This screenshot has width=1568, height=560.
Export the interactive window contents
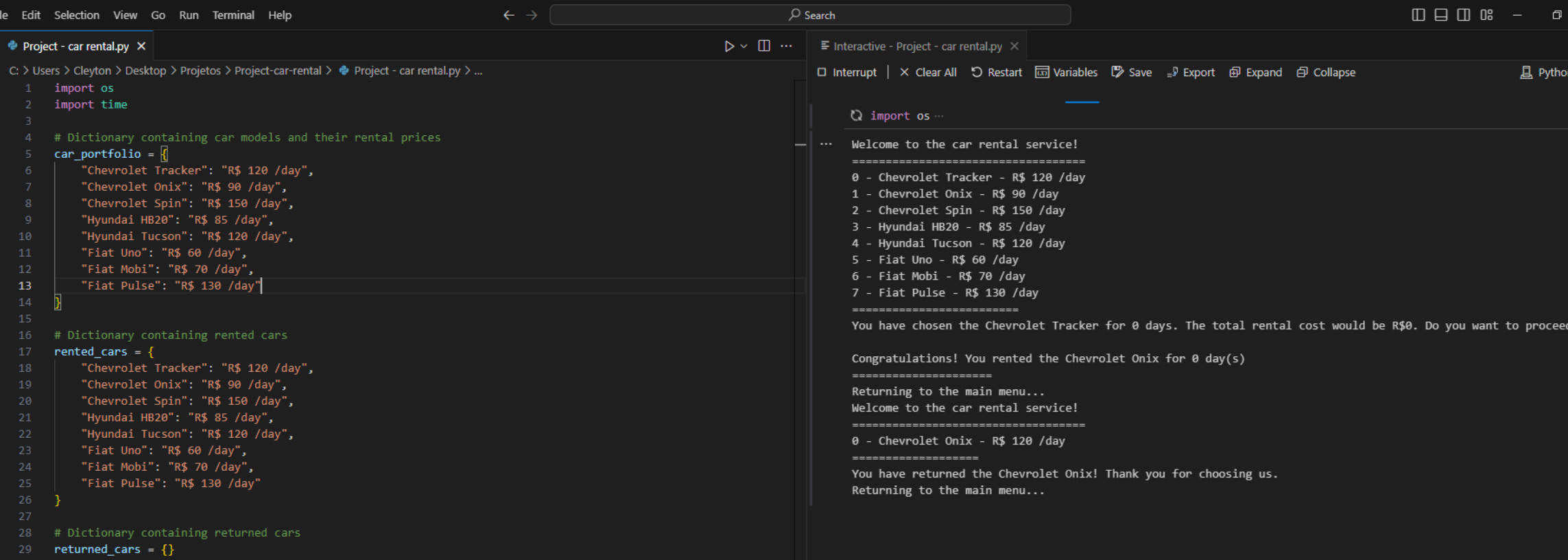point(1191,72)
